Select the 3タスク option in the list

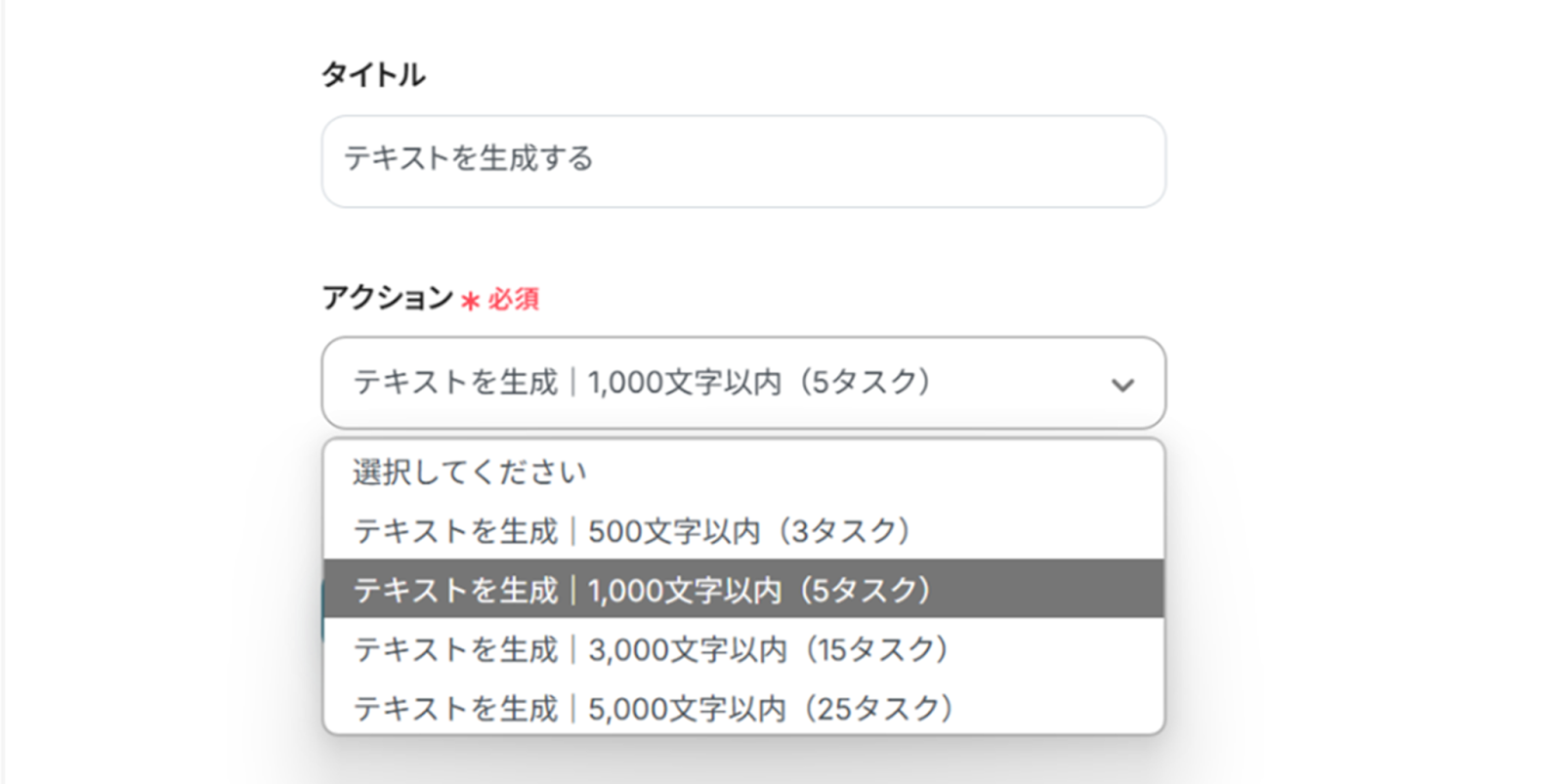point(850,531)
